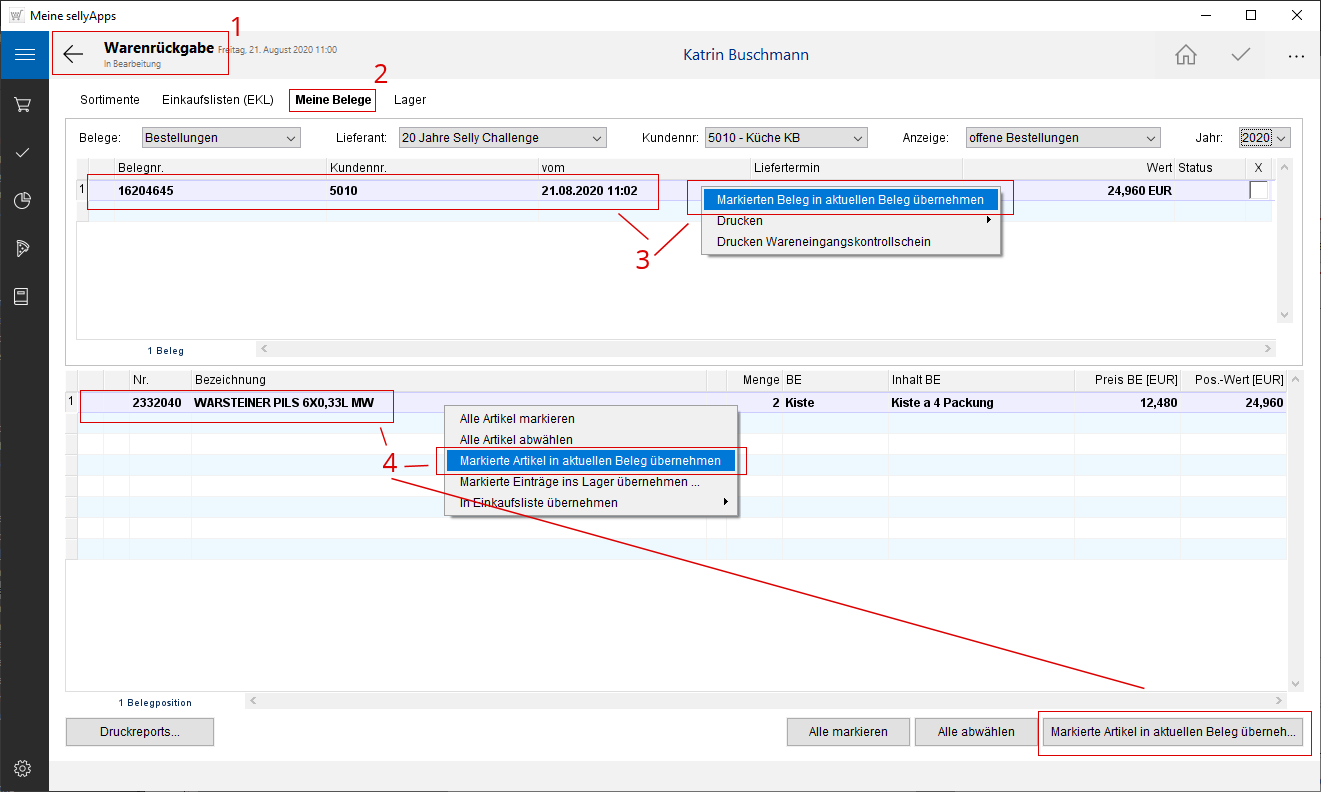Open the hamburger menu in sidebar

[x=24, y=55]
